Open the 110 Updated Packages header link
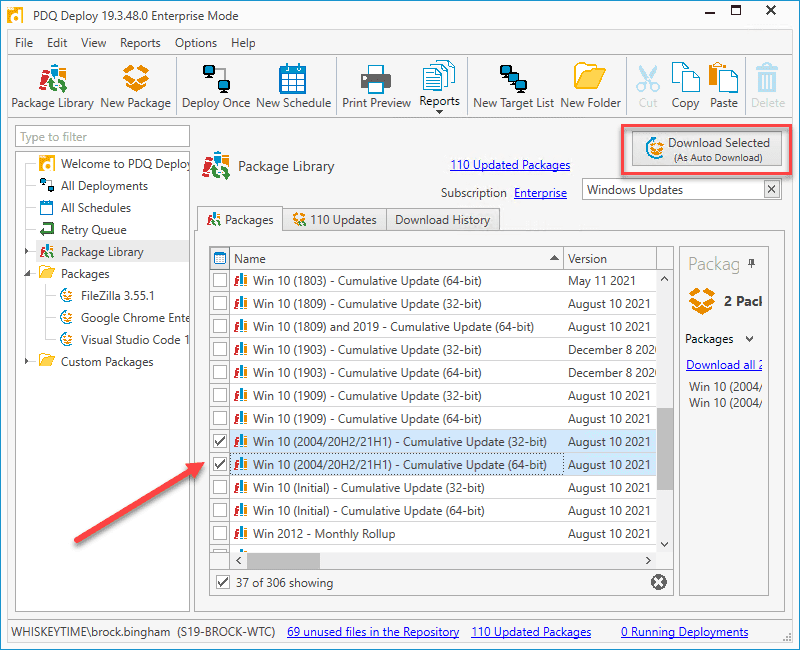This screenshot has width=800, height=650. 510,165
